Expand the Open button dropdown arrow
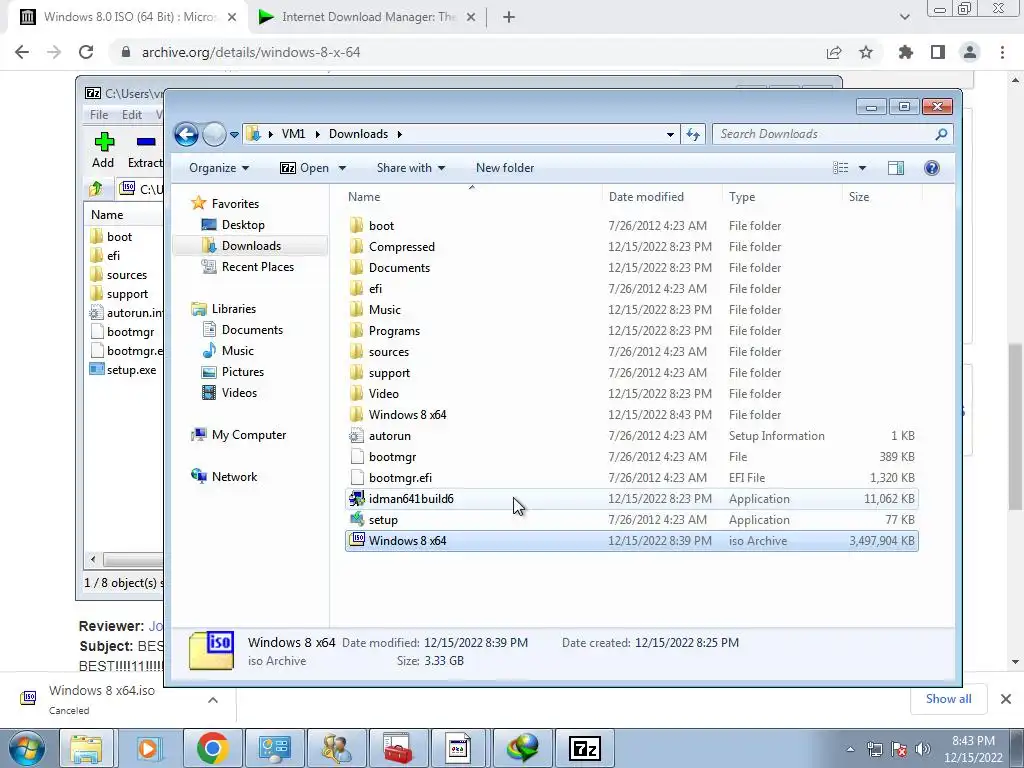The width and height of the screenshot is (1024, 768). 342,168
